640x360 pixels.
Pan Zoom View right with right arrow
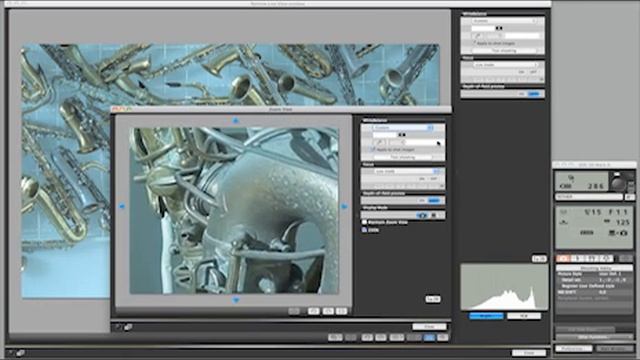[344, 207]
